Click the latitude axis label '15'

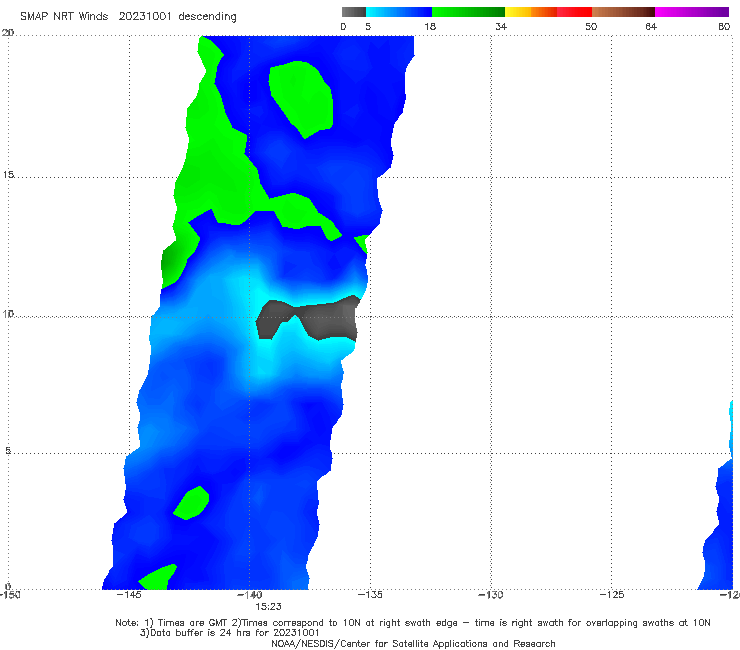8,175
